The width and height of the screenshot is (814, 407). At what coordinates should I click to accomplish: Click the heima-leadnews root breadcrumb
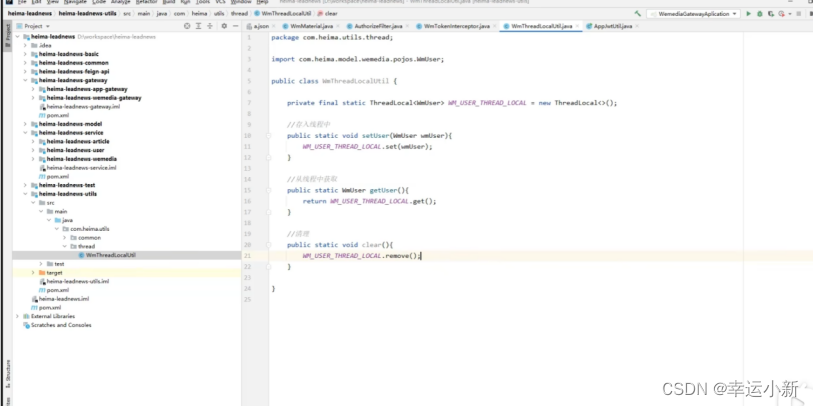30,13
